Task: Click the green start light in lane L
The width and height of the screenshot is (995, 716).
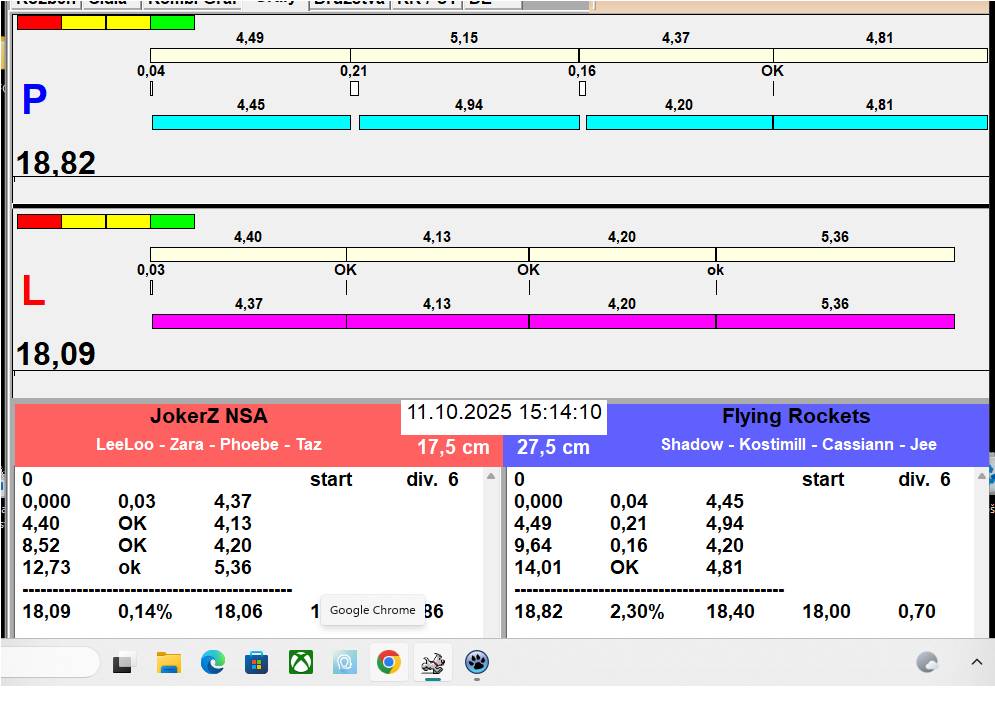Action: [172, 221]
